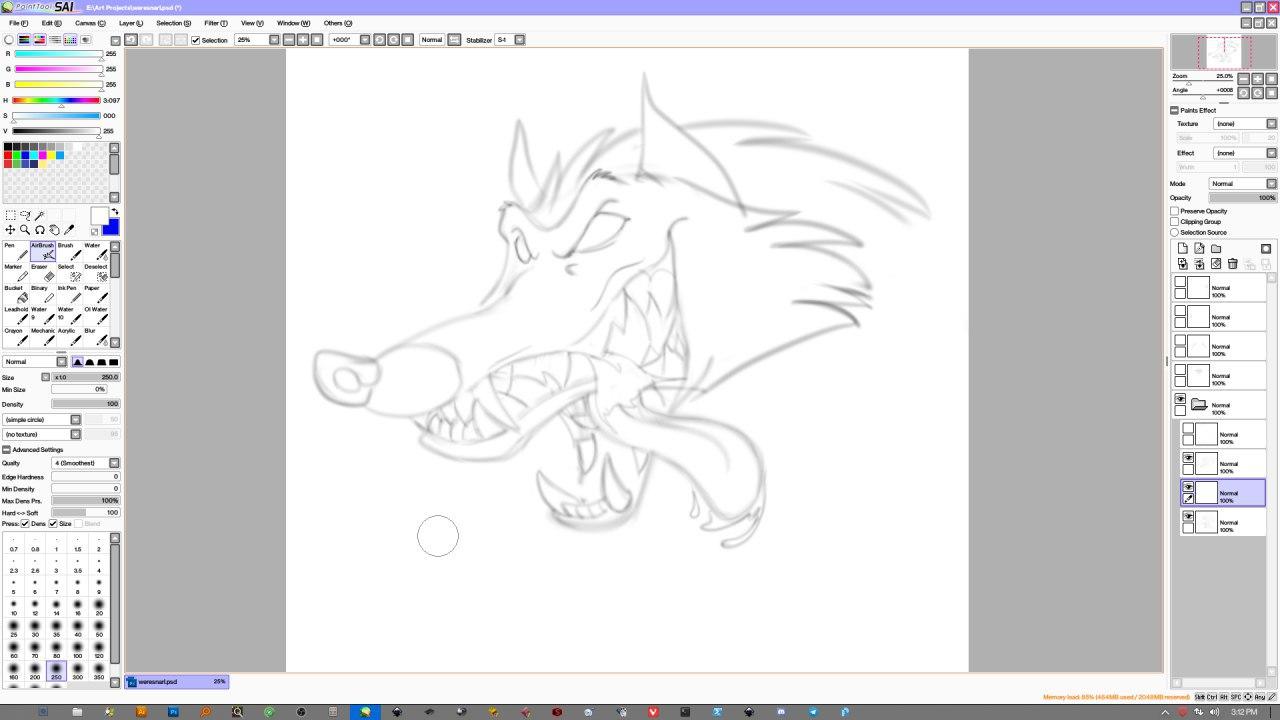The height and width of the screenshot is (720, 1280).
Task: Select the Brush tool
Action: coord(69,251)
